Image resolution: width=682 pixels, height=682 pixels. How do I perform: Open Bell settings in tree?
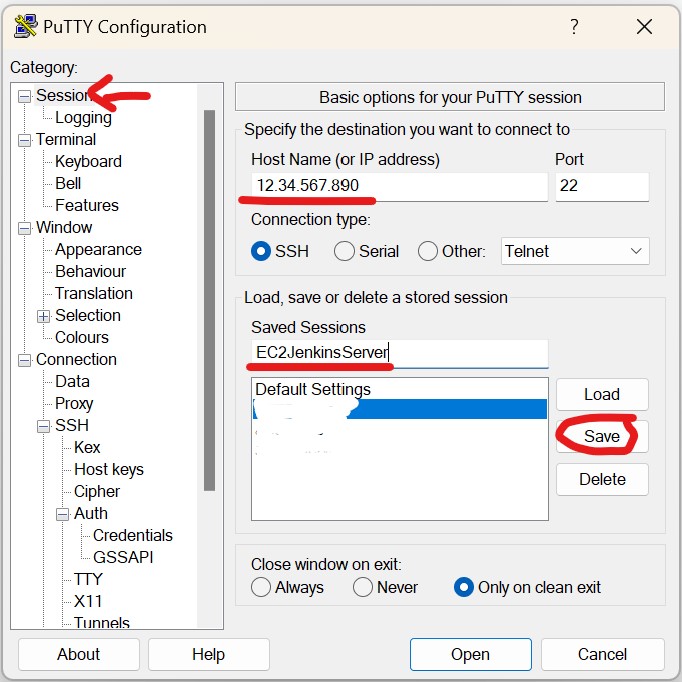tap(68, 184)
